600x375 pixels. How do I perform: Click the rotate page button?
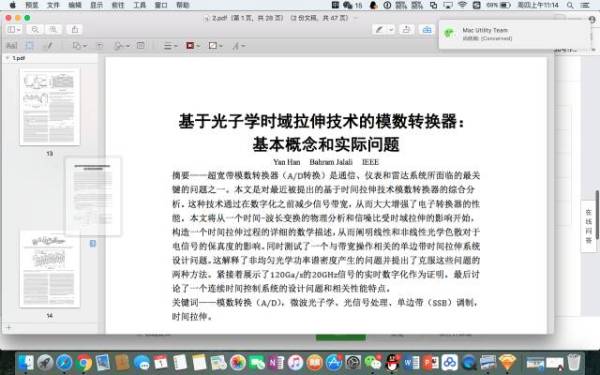[406, 29]
